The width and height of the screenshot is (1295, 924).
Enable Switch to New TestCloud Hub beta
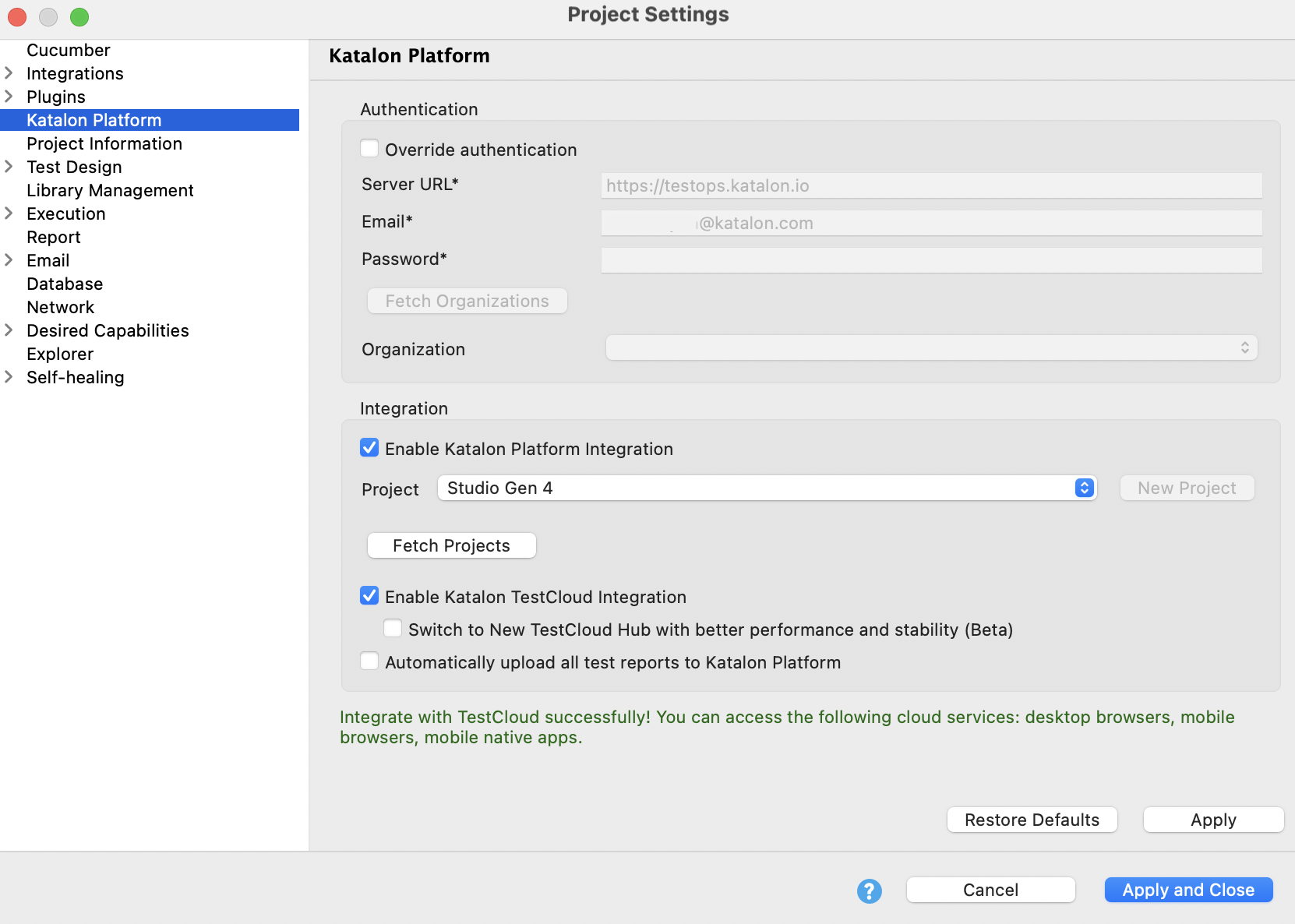(393, 628)
